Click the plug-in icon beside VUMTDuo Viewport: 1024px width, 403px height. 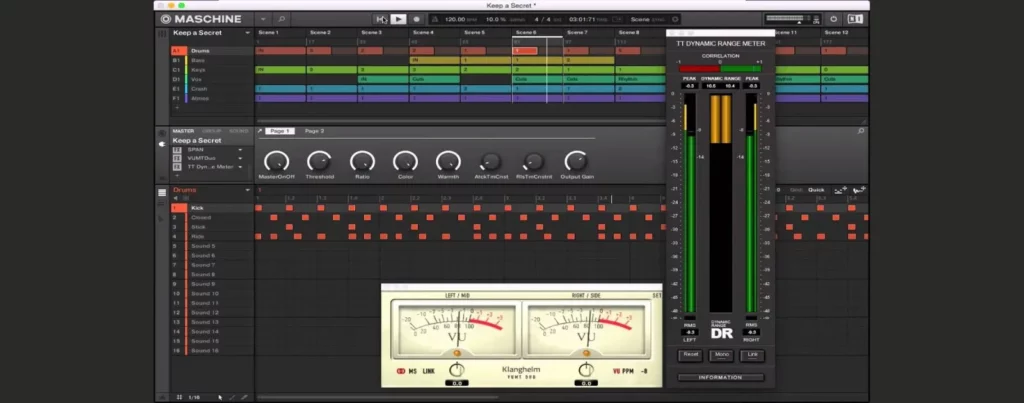click(x=177, y=158)
